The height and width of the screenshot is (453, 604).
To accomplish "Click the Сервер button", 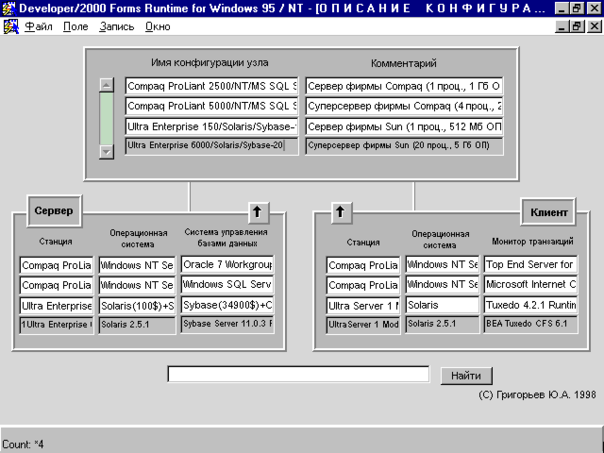I will pos(54,211).
